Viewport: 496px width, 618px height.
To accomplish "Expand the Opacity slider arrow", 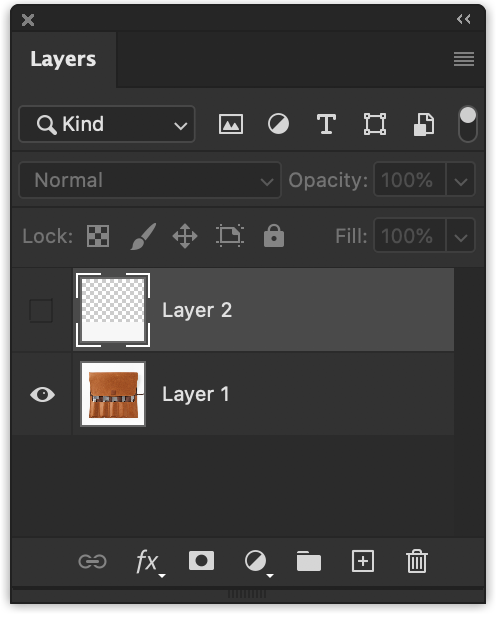I will coord(461,180).
